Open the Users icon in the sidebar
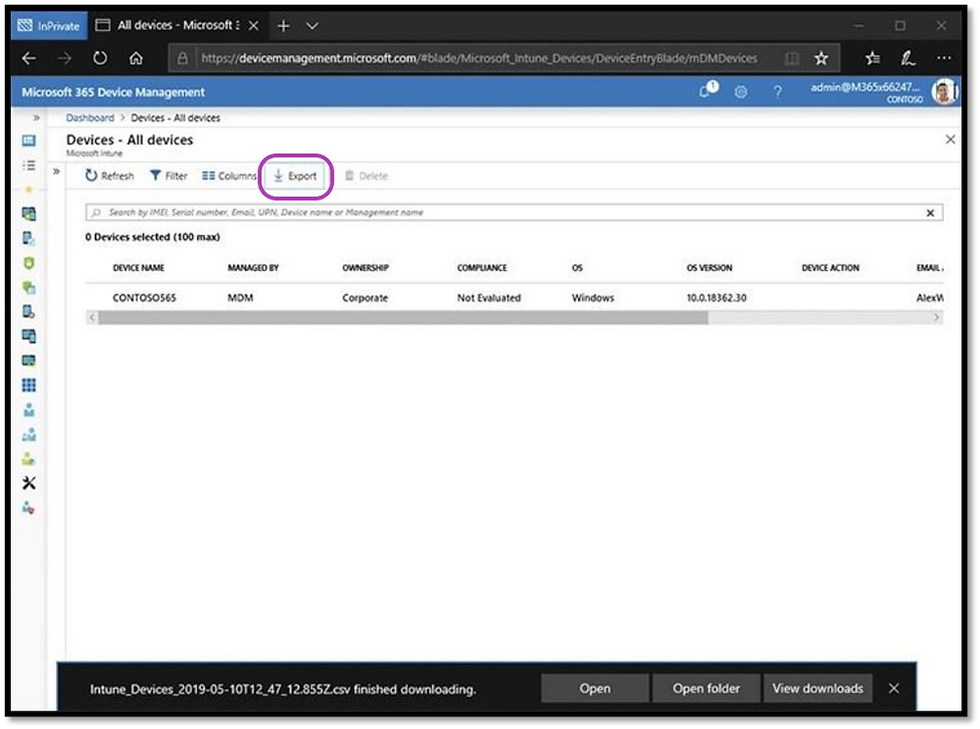Image resolution: width=980 pixels, height=729 pixels. pos(28,410)
